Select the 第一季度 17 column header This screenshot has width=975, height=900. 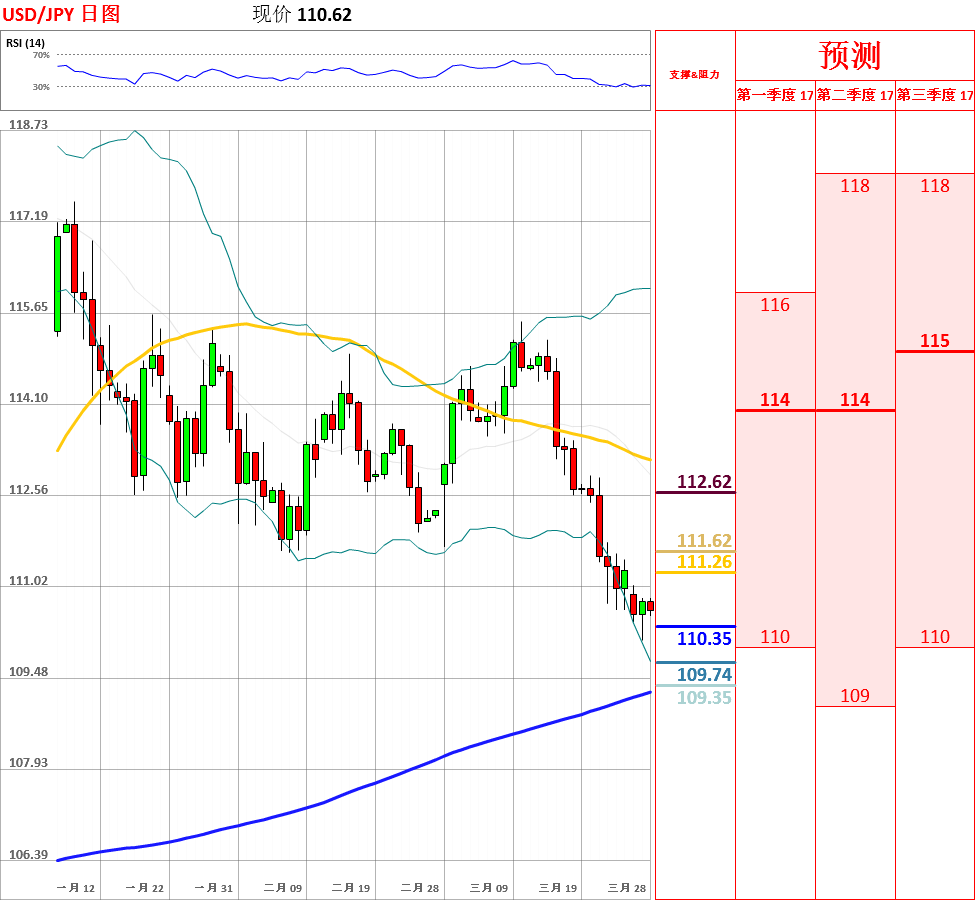pyautogui.click(x=775, y=95)
